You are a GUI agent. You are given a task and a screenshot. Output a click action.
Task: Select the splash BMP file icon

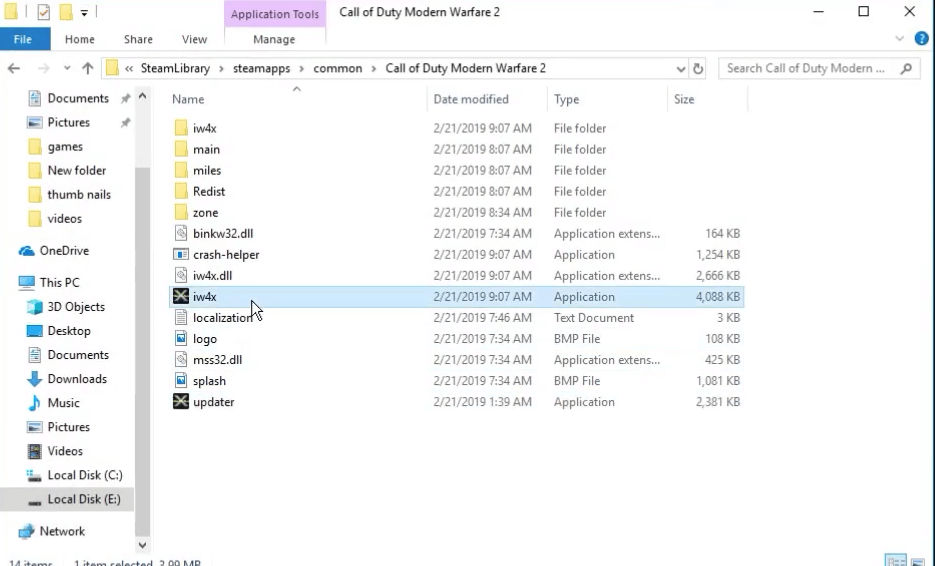pyautogui.click(x=181, y=381)
